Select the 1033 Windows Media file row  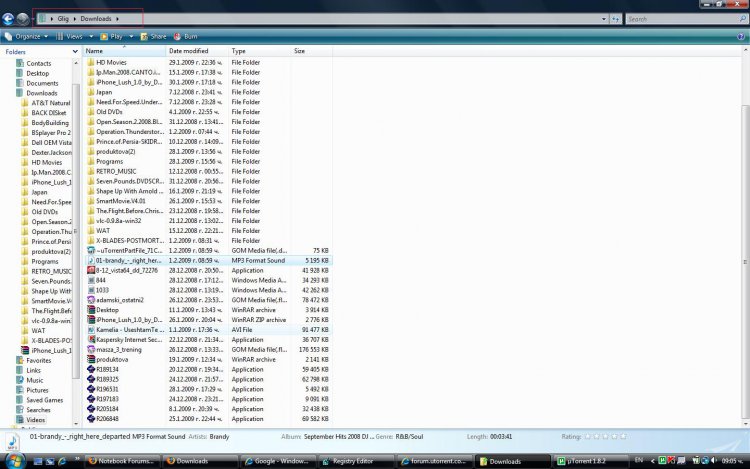[209, 290]
